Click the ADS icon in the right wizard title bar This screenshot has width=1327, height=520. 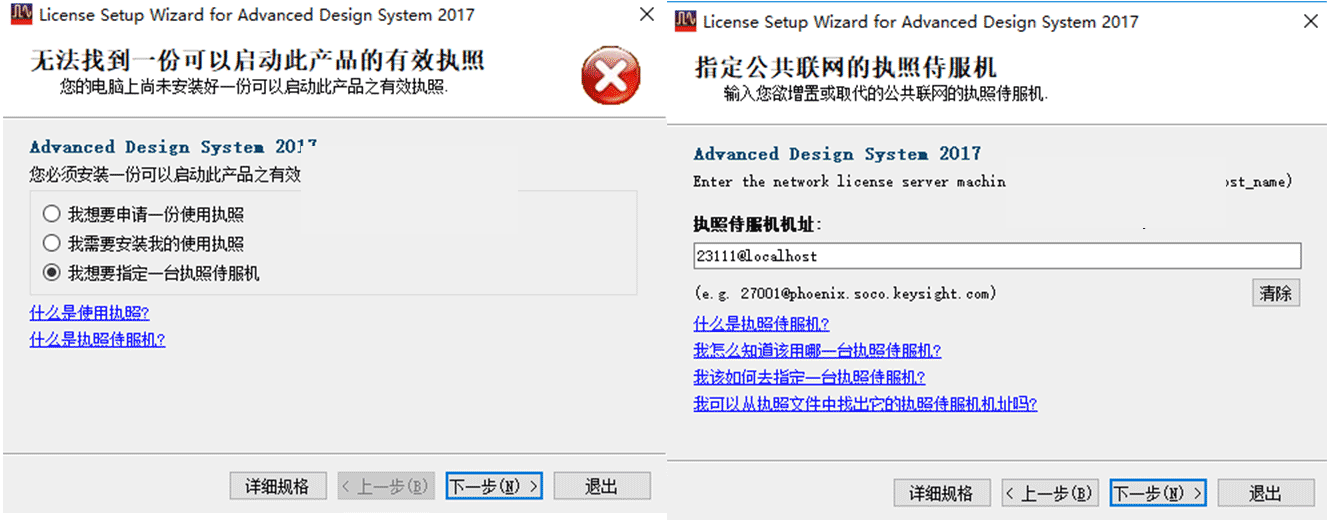point(686,21)
